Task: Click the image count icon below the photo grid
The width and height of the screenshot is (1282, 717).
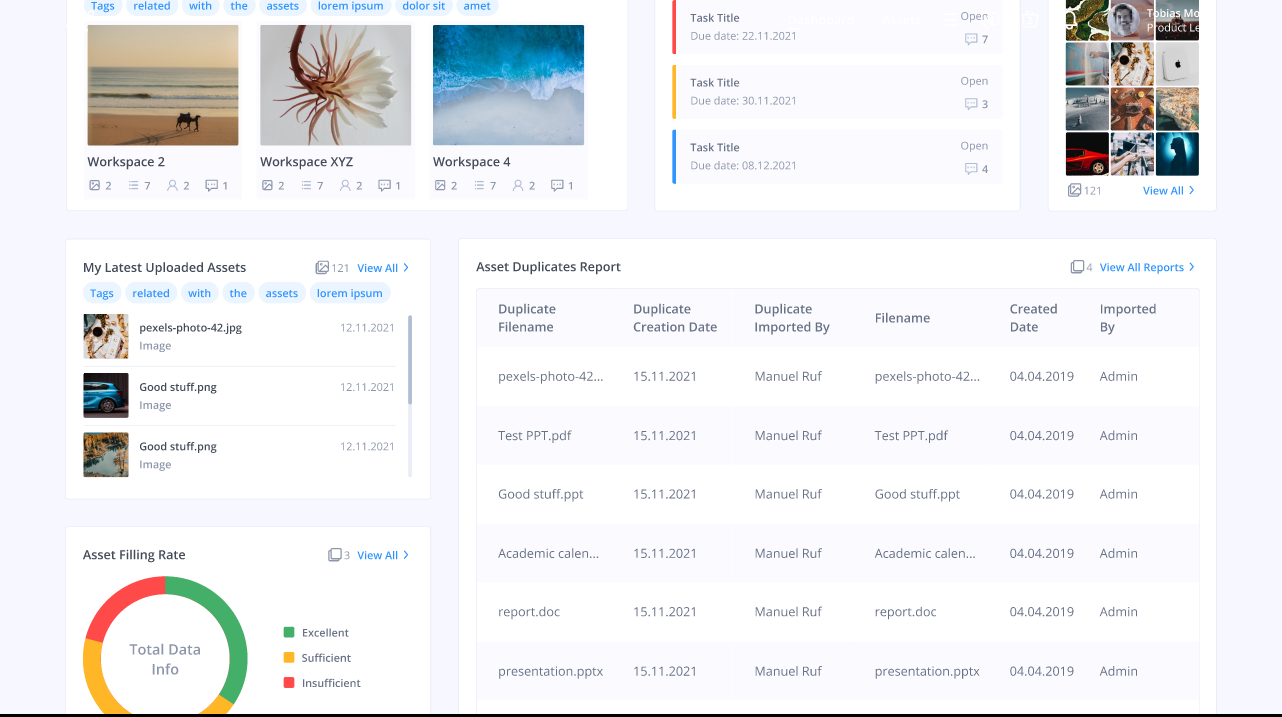Action: 1076,190
